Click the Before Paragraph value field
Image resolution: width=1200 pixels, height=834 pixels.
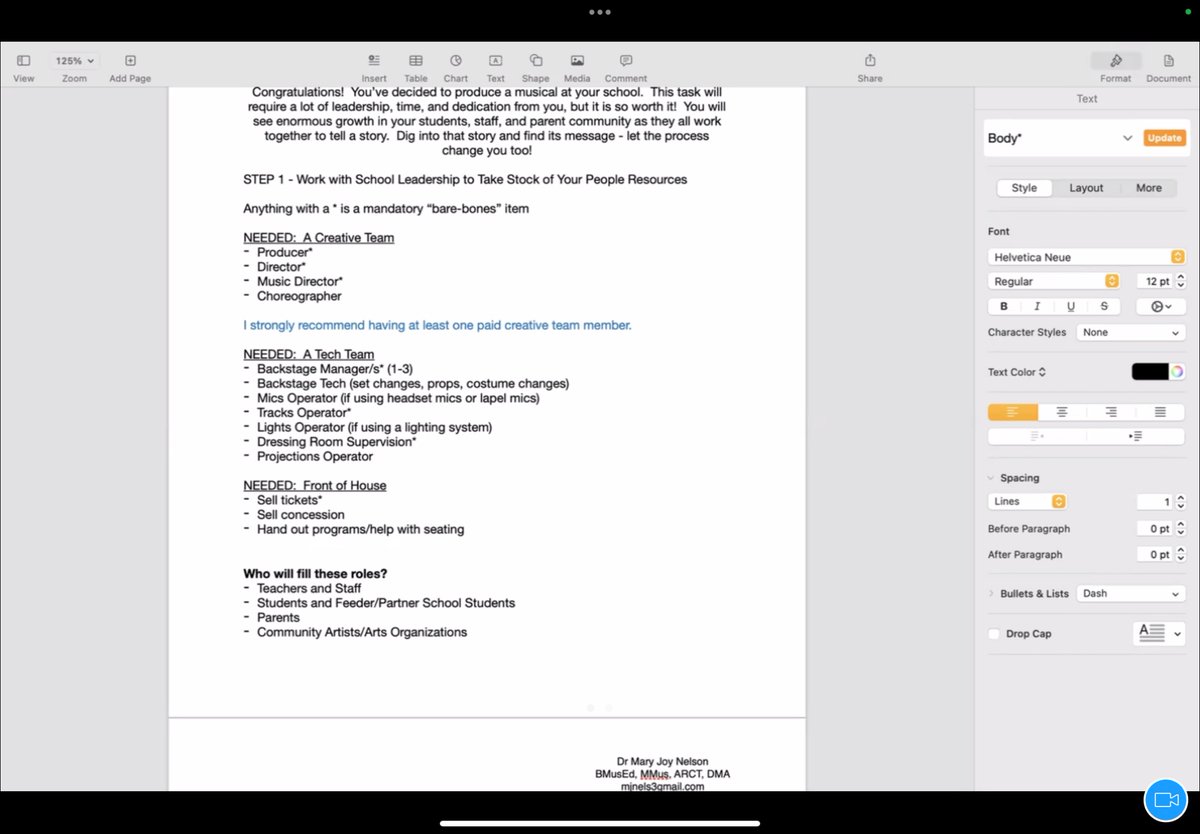coord(1154,528)
